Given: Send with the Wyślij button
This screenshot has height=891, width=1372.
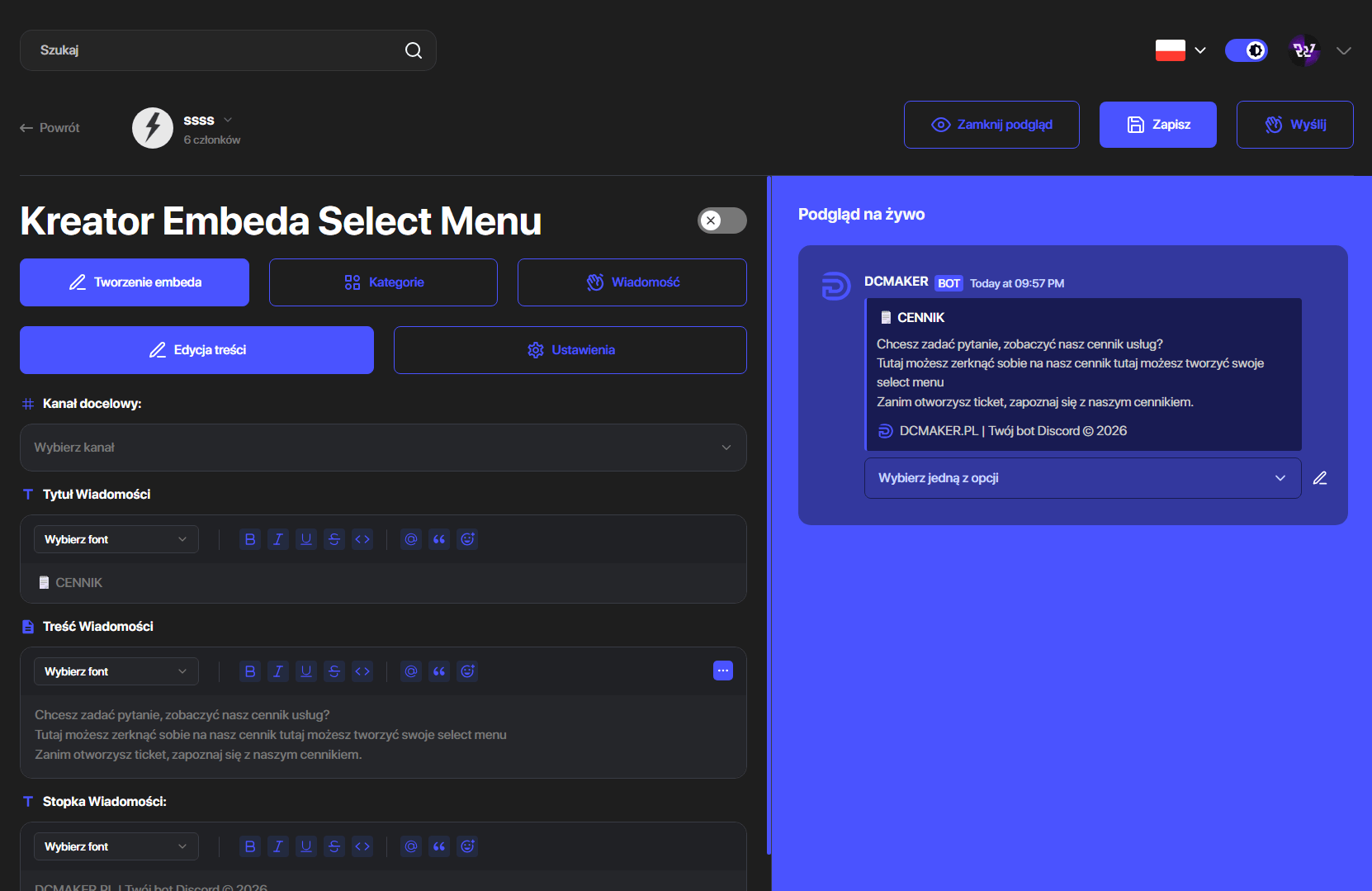Looking at the screenshot, I should tap(1294, 125).
